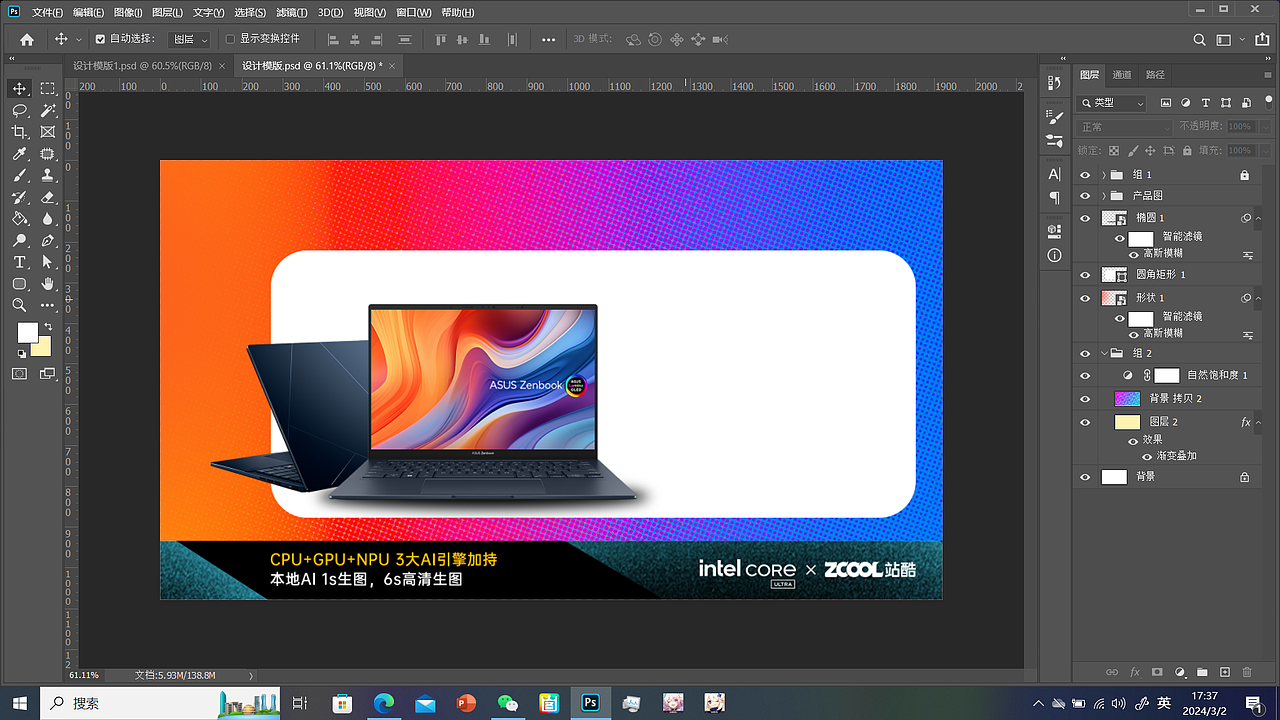The height and width of the screenshot is (720, 1280).
Task: Select the Eraser tool
Action: tap(47, 197)
